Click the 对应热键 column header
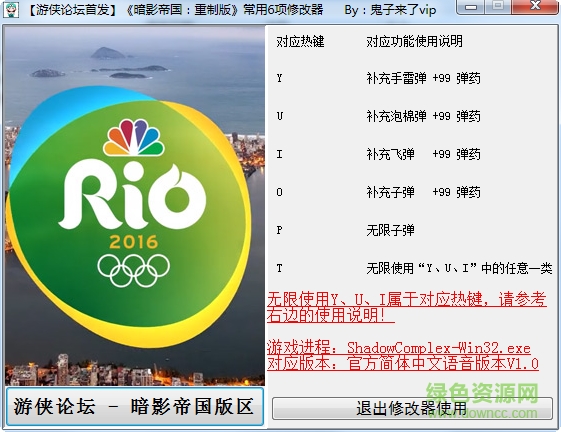Image resolution: width=561 pixels, height=432 pixels. click(x=300, y=42)
